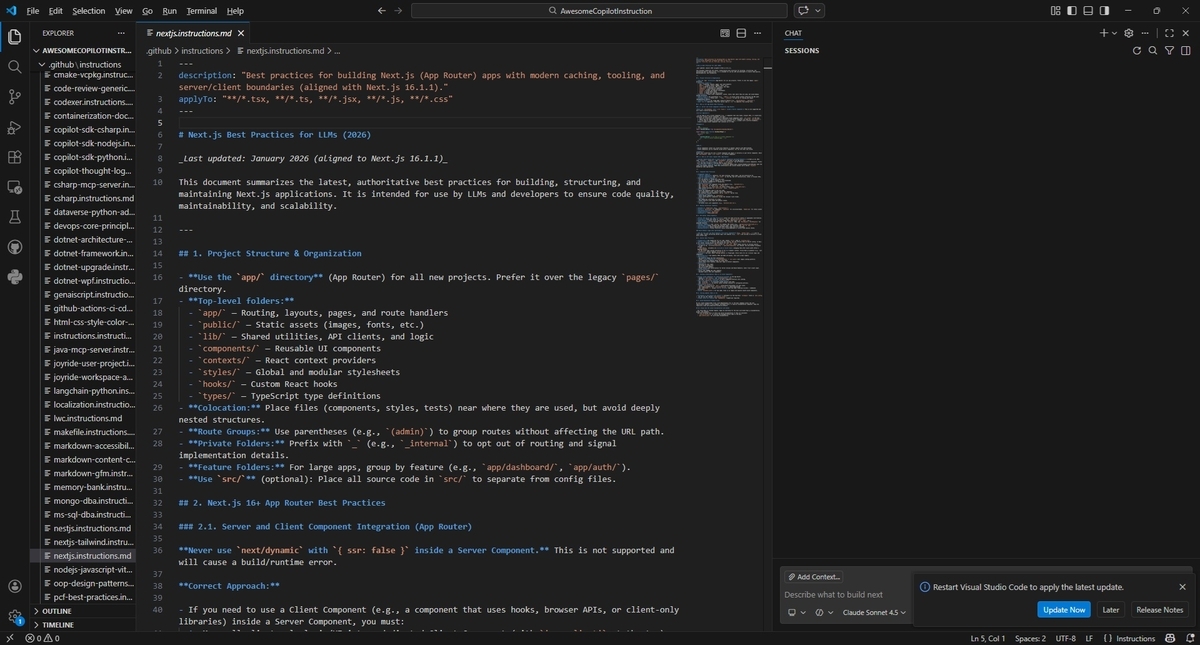Screen dimensions: 1200x645
Task: Open errors and warnings count in status bar
Action: [42, 638]
